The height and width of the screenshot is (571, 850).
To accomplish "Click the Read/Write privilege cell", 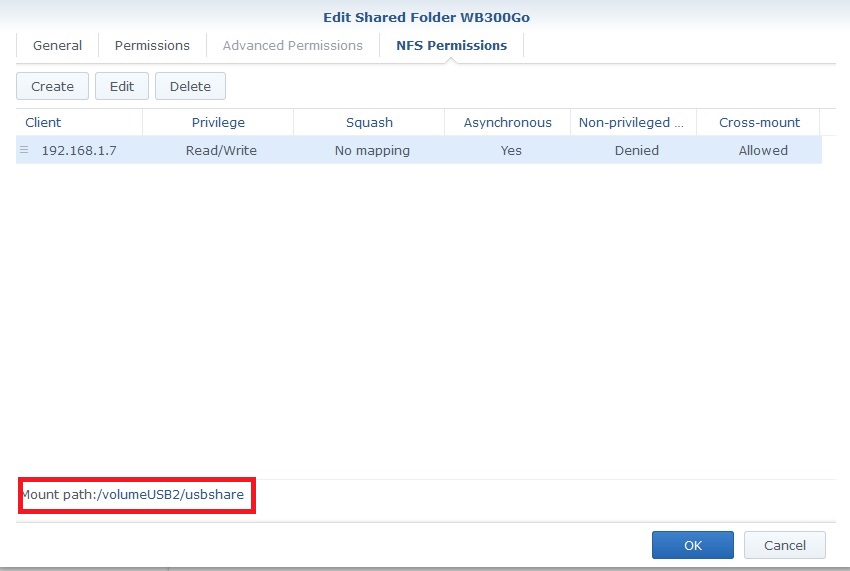I will click(221, 150).
